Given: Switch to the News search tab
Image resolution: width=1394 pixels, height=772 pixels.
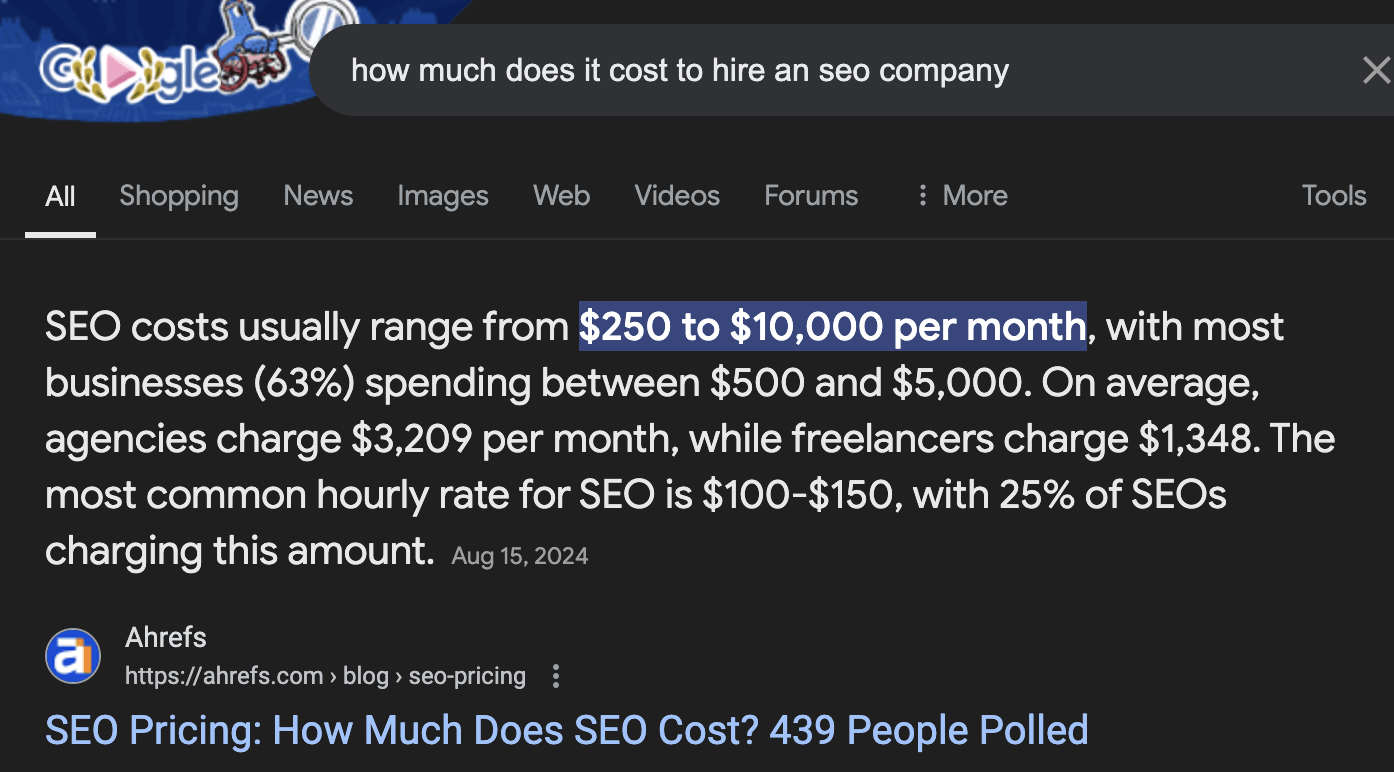Looking at the screenshot, I should 318,195.
